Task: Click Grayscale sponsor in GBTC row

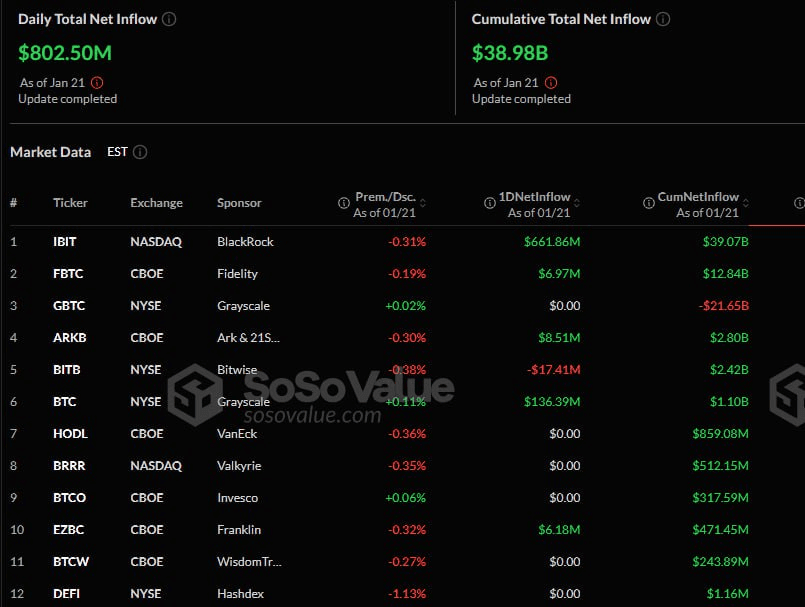Action: (243, 306)
